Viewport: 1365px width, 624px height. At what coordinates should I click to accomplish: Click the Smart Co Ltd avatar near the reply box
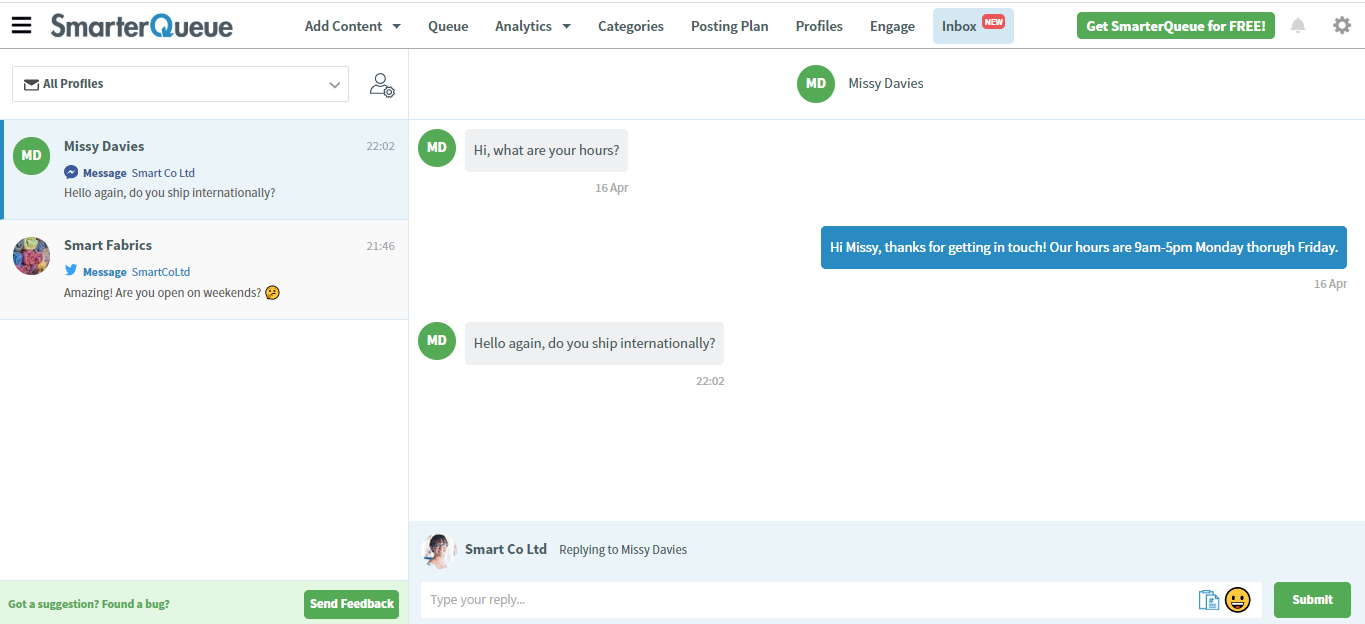point(439,549)
